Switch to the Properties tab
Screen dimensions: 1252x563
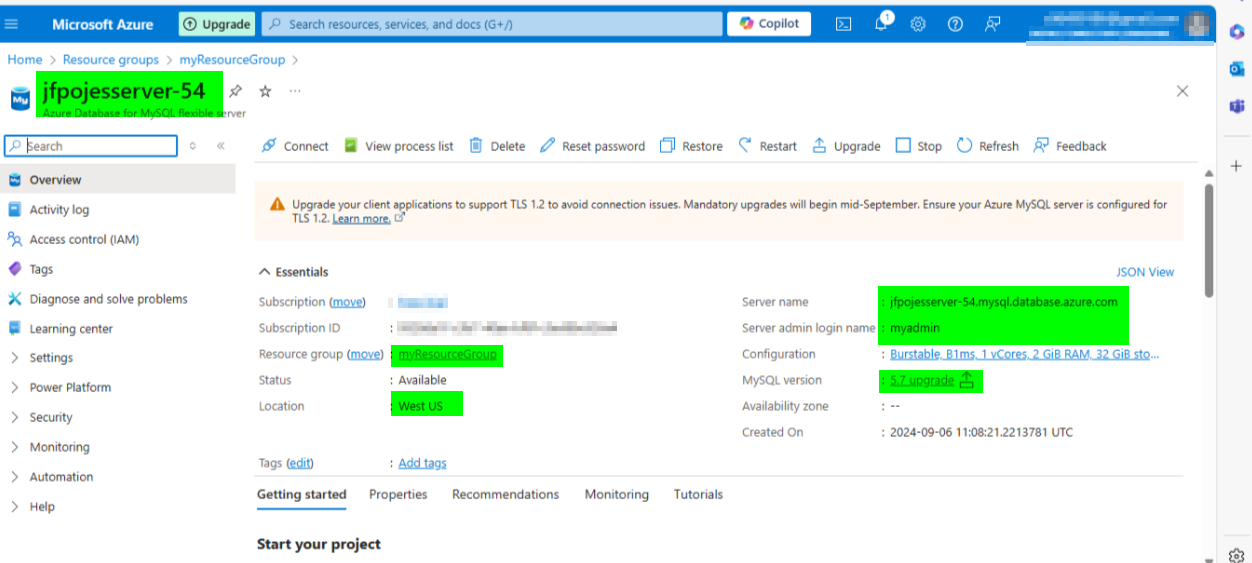coord(398,494)
